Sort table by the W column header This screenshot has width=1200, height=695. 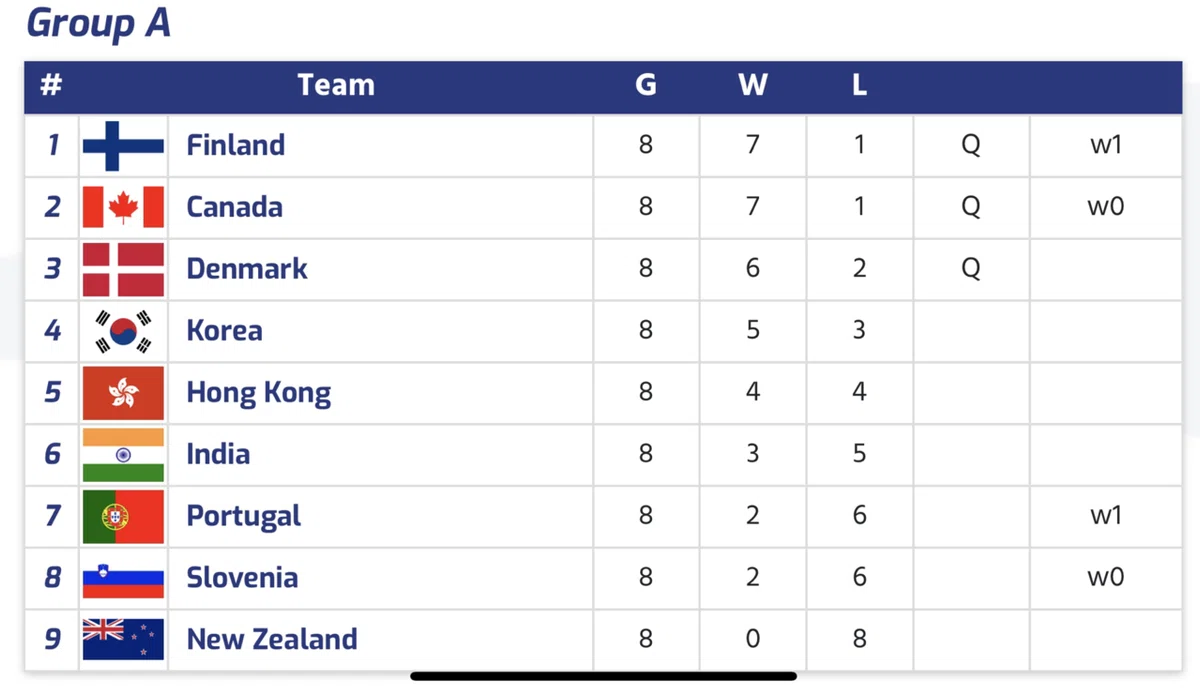[x=752, y=86]
